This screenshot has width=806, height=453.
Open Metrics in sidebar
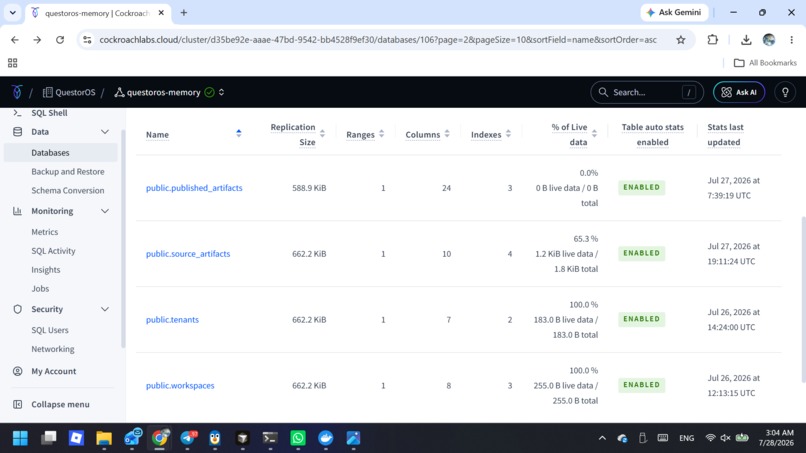coord(44,232)
